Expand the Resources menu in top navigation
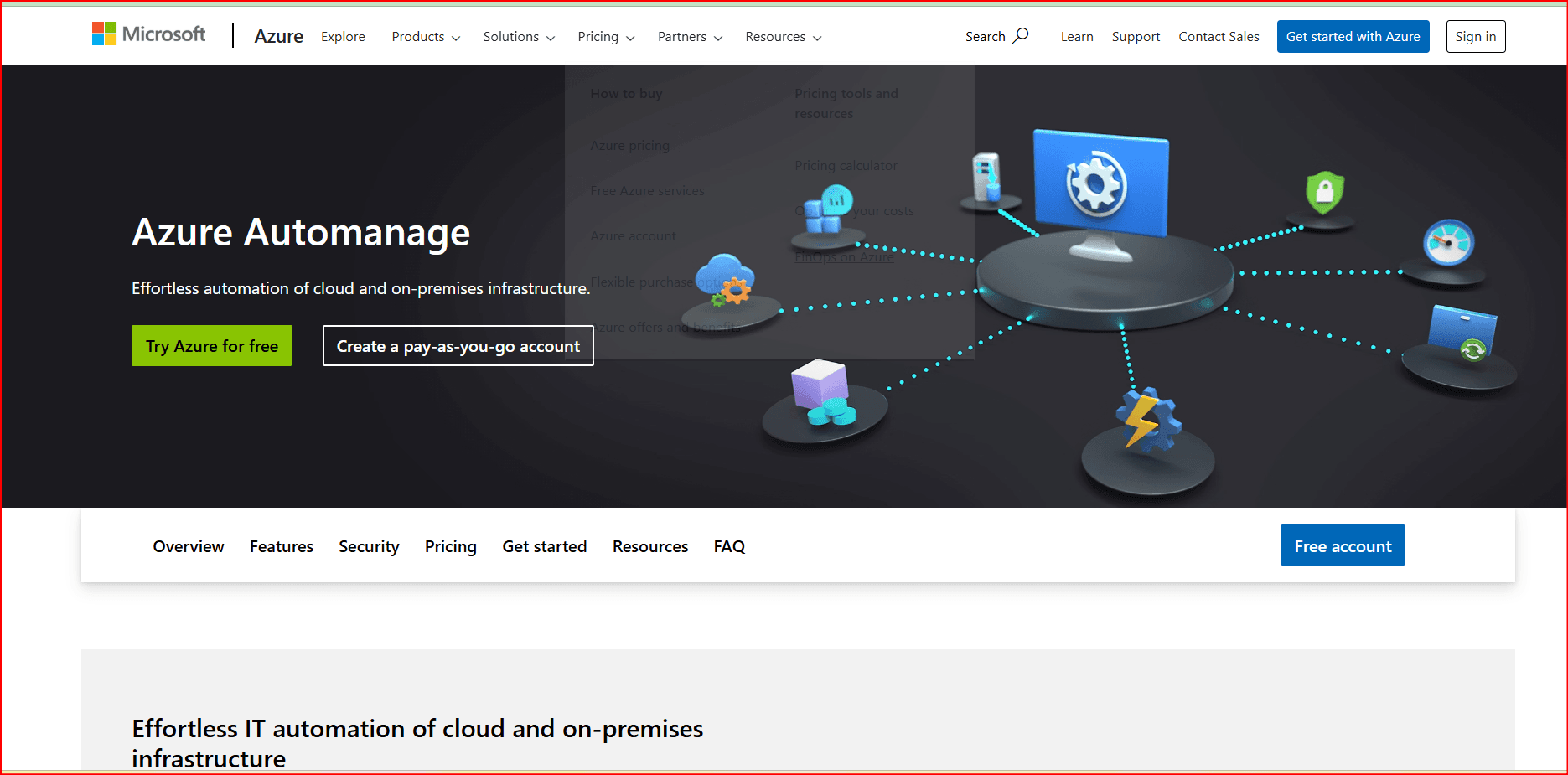 pos(783,37)
